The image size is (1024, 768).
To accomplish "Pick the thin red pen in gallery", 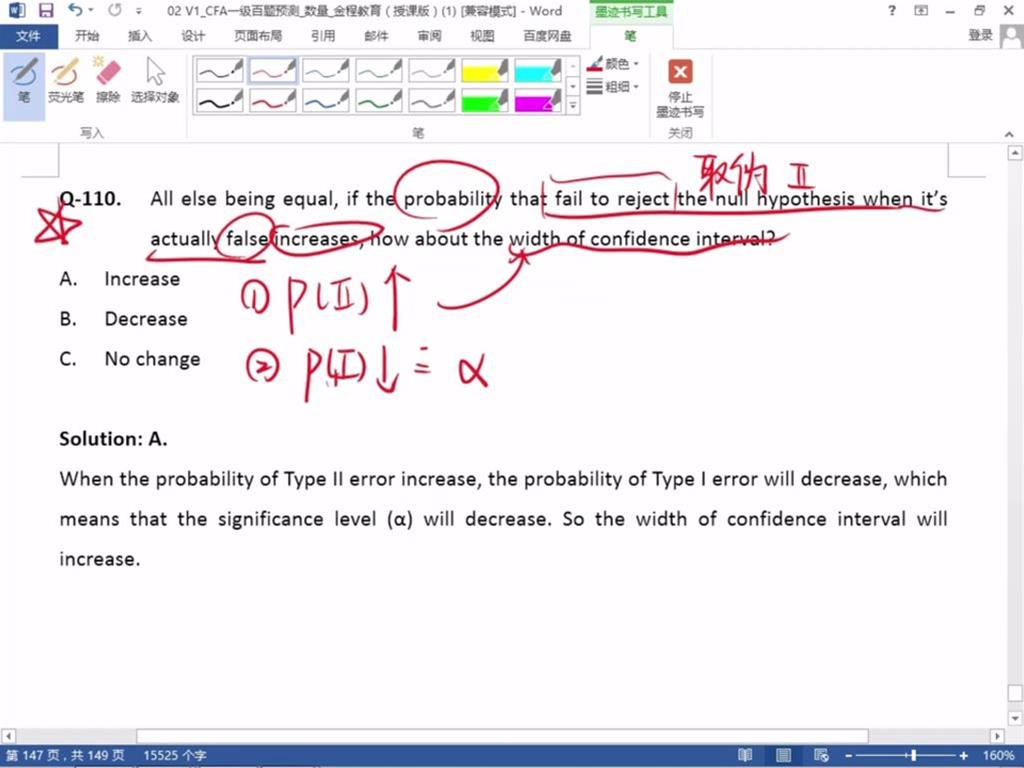I will point(272,71).
